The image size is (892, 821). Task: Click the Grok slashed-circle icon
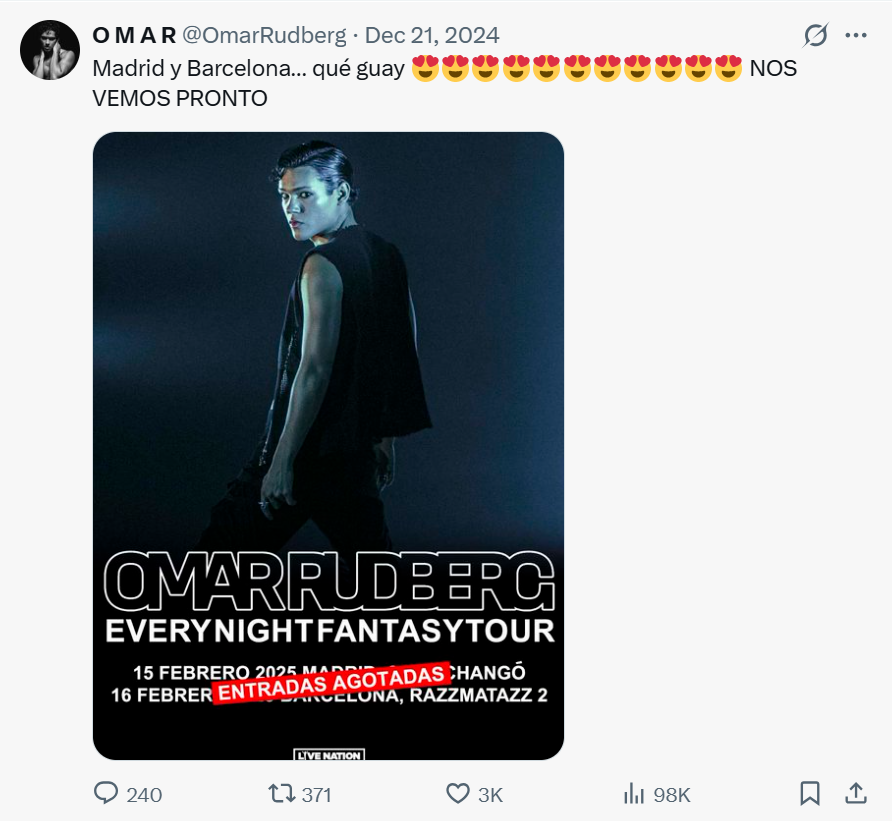(816, 36)
